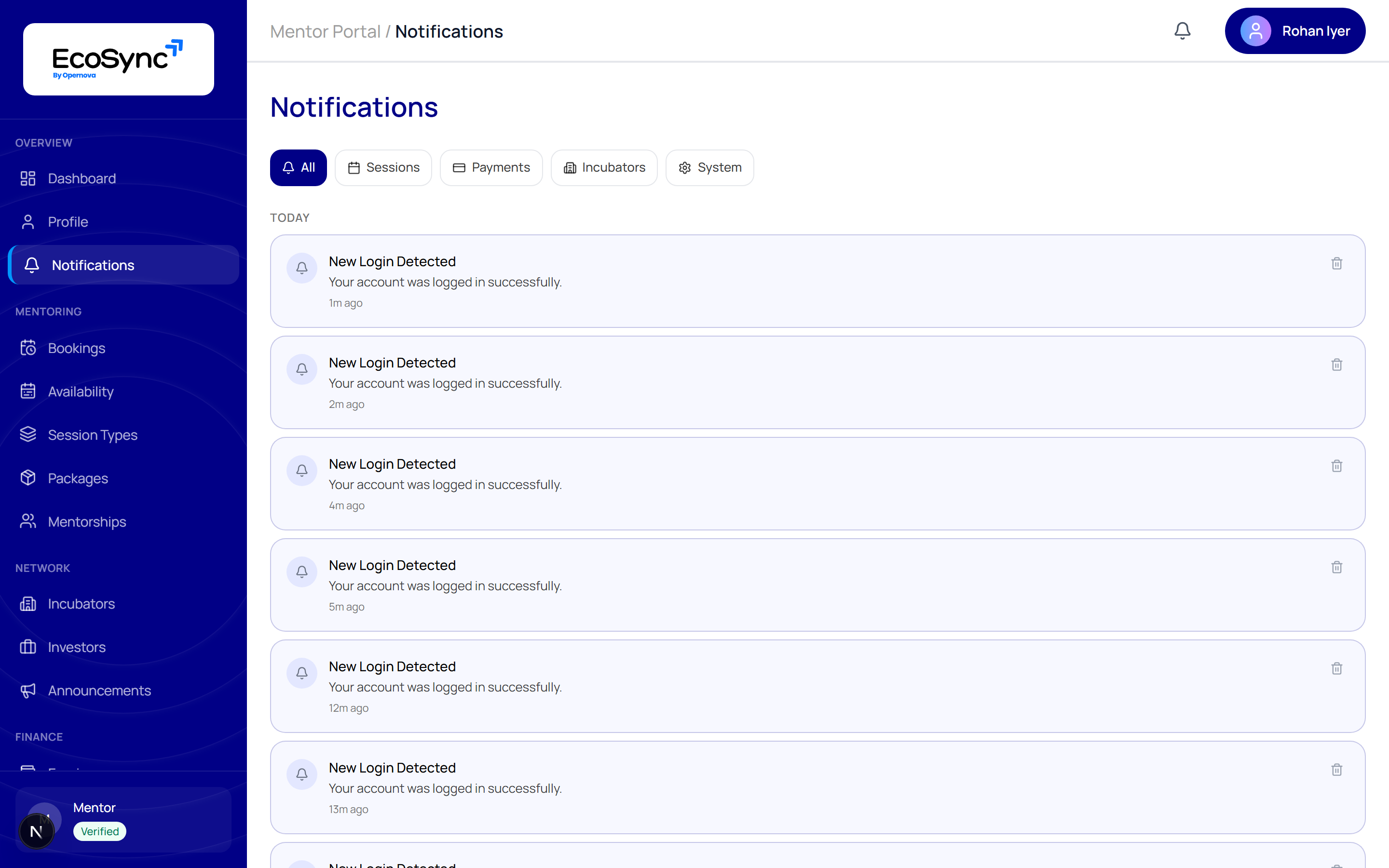Click the bell icon of the 5m ago notification
The width and height of the screenshot is (1389, 868).
click(x=302, y=572)
